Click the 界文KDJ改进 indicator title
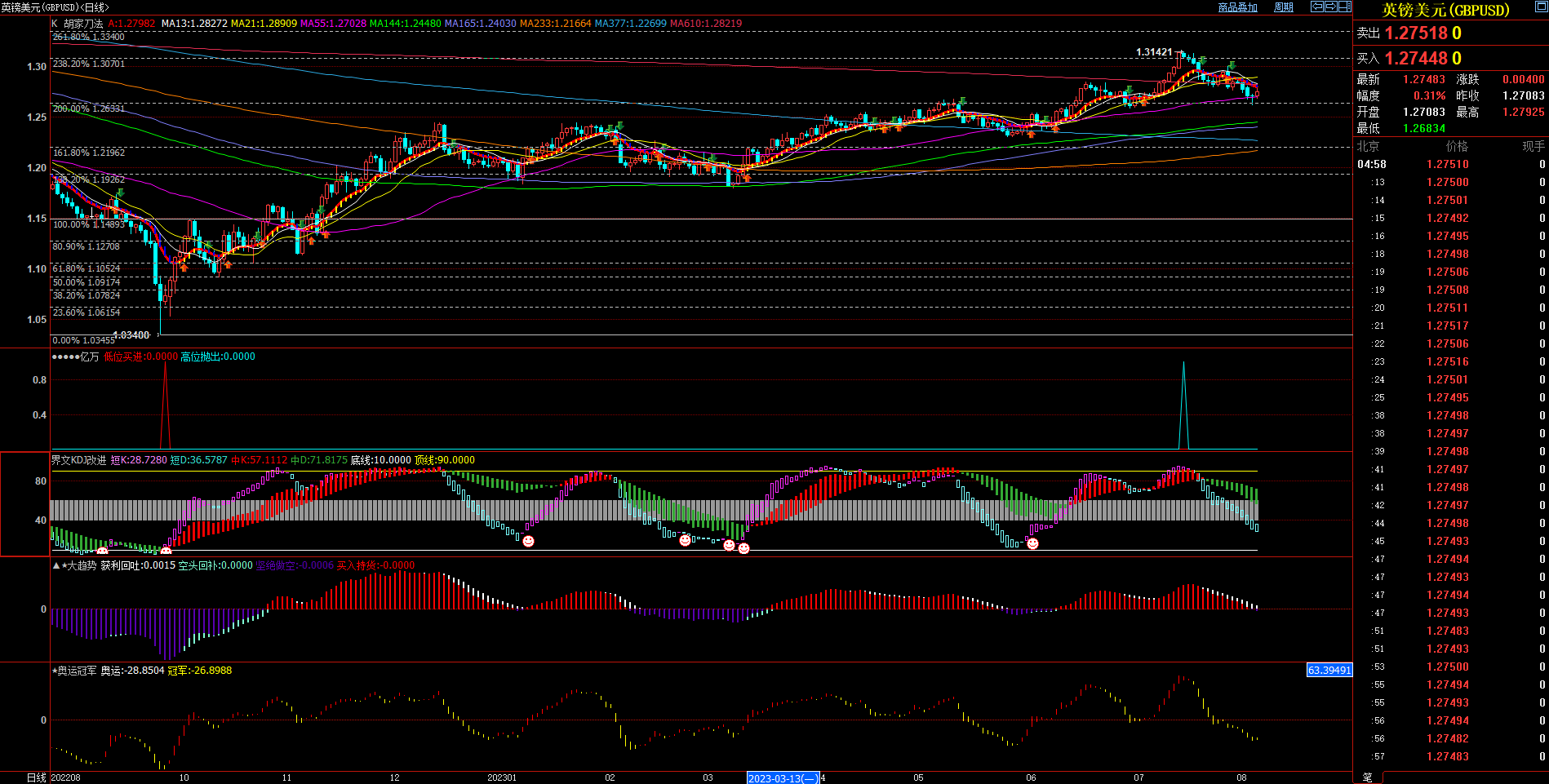Image resolution: width=1549 pixels, height=784 pixels. 79,460
